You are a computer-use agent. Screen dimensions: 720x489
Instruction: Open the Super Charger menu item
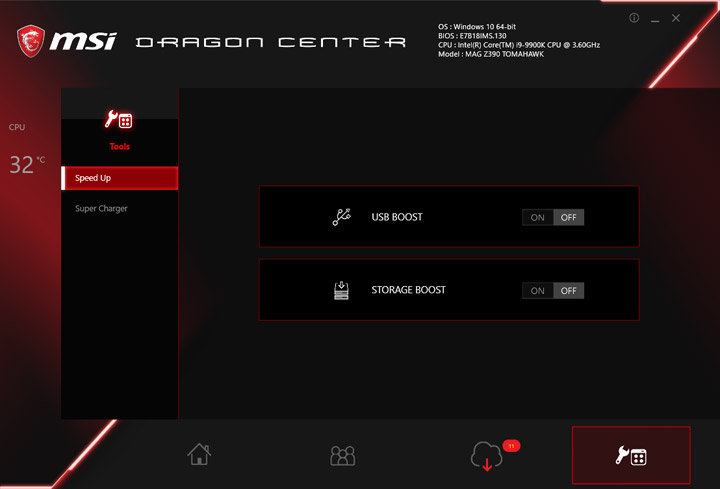(x=101, y=208)
